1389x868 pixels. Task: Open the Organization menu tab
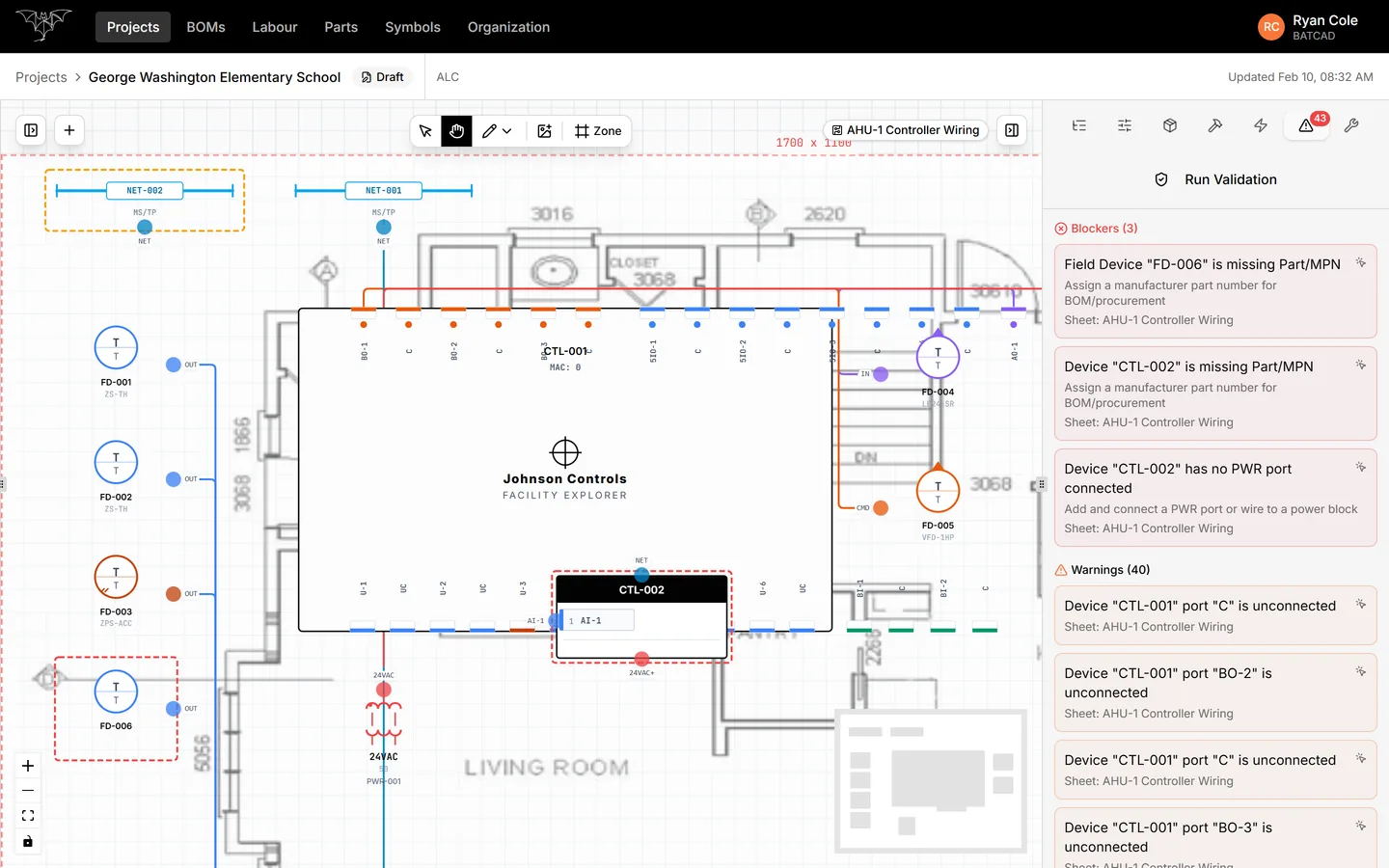509,27
